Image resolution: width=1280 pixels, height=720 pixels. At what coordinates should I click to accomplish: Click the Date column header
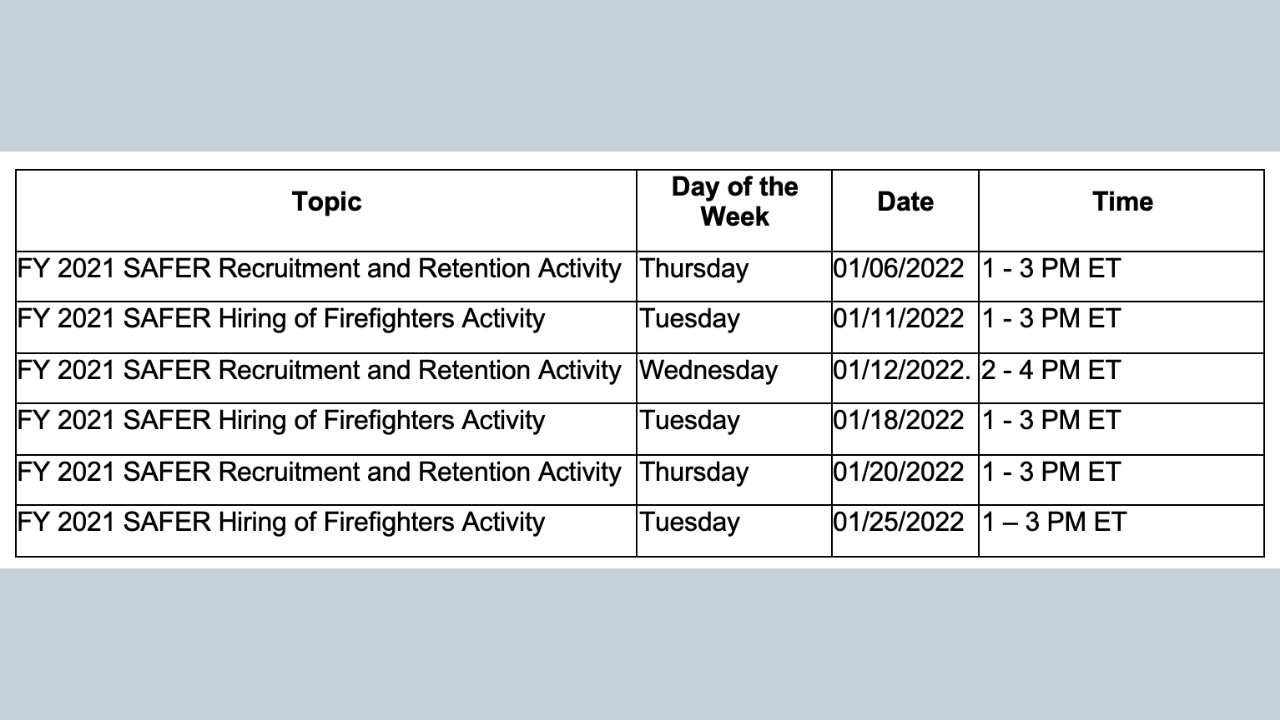click(905, 202)
